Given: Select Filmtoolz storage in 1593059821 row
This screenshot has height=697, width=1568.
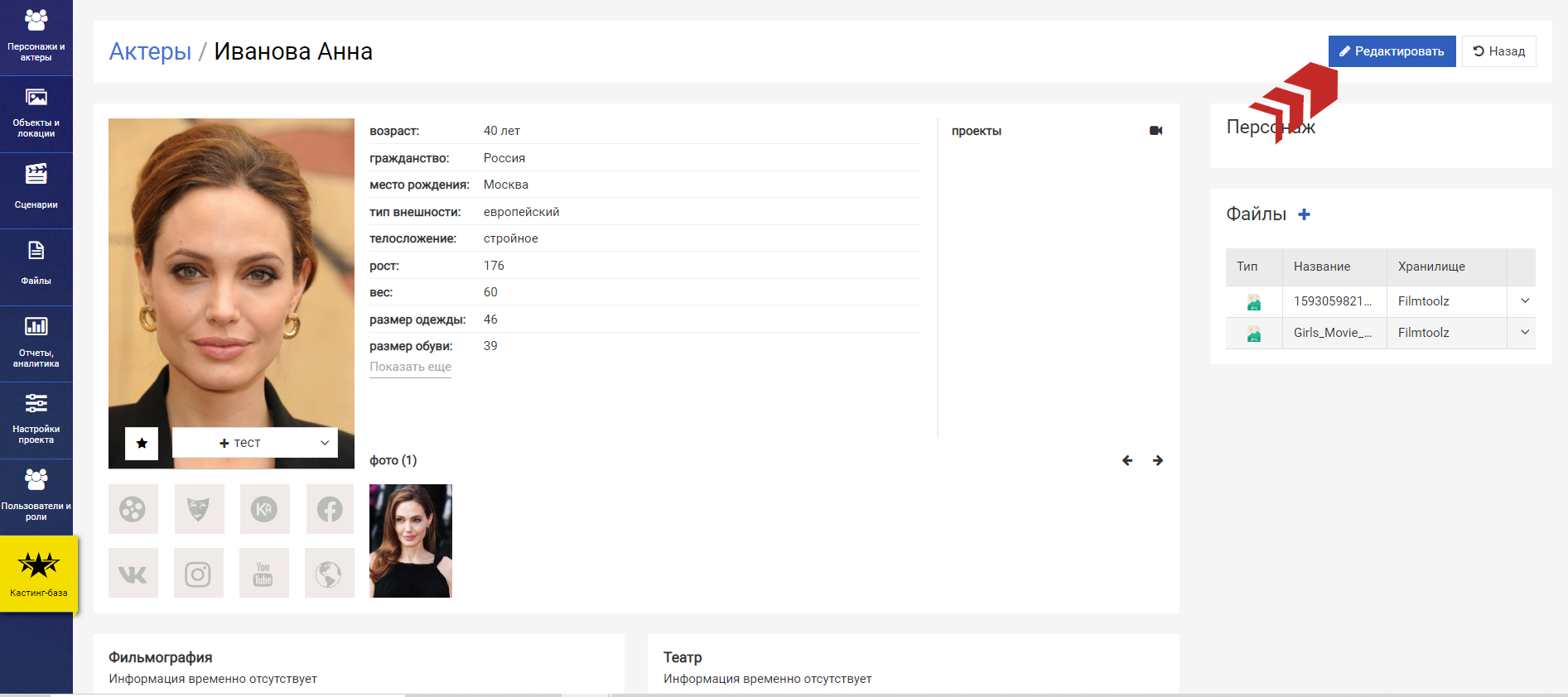Looking at the screenshot, I should point(1423,301).
